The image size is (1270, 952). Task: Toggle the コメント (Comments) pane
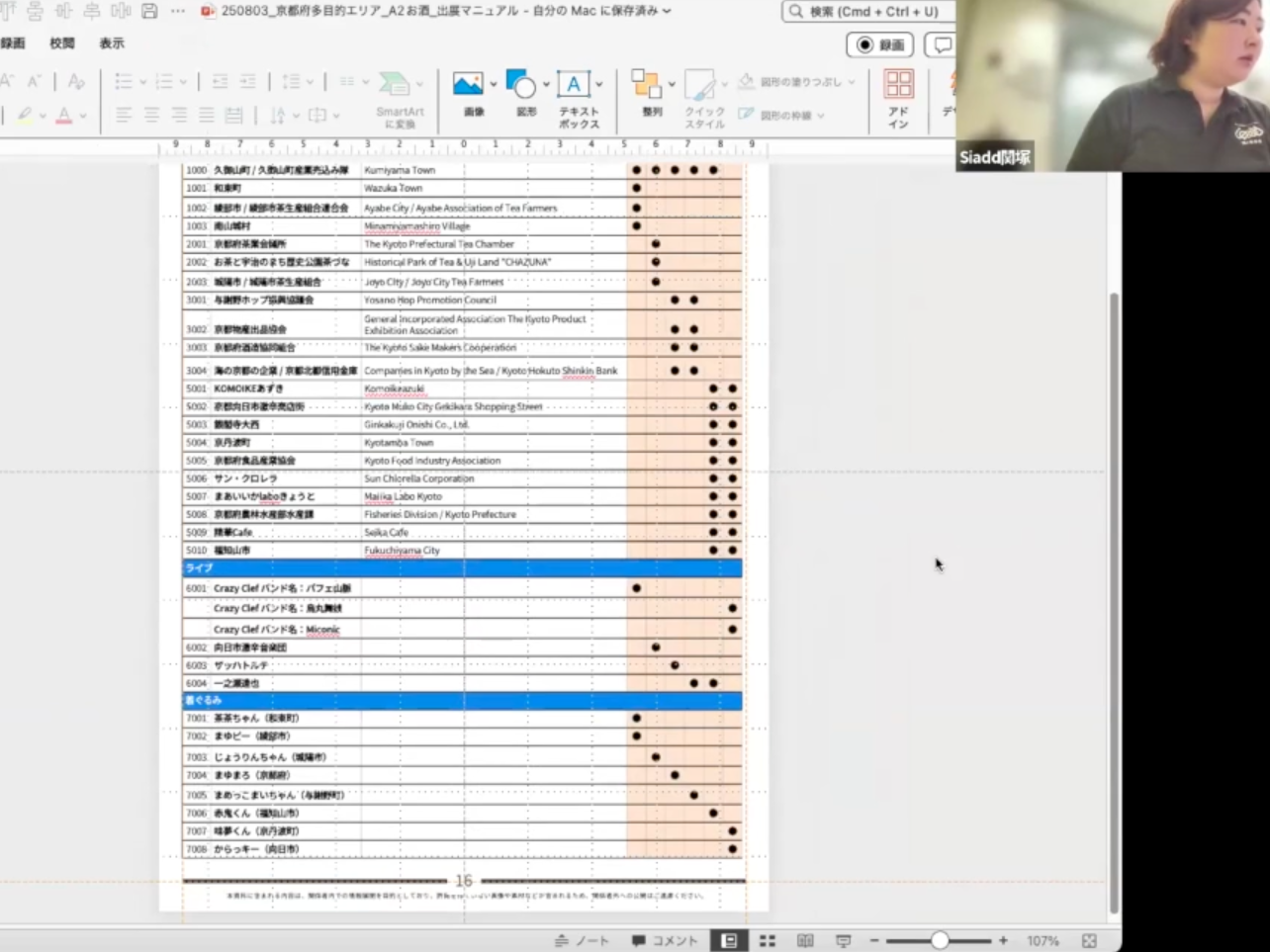pos(665,940)
